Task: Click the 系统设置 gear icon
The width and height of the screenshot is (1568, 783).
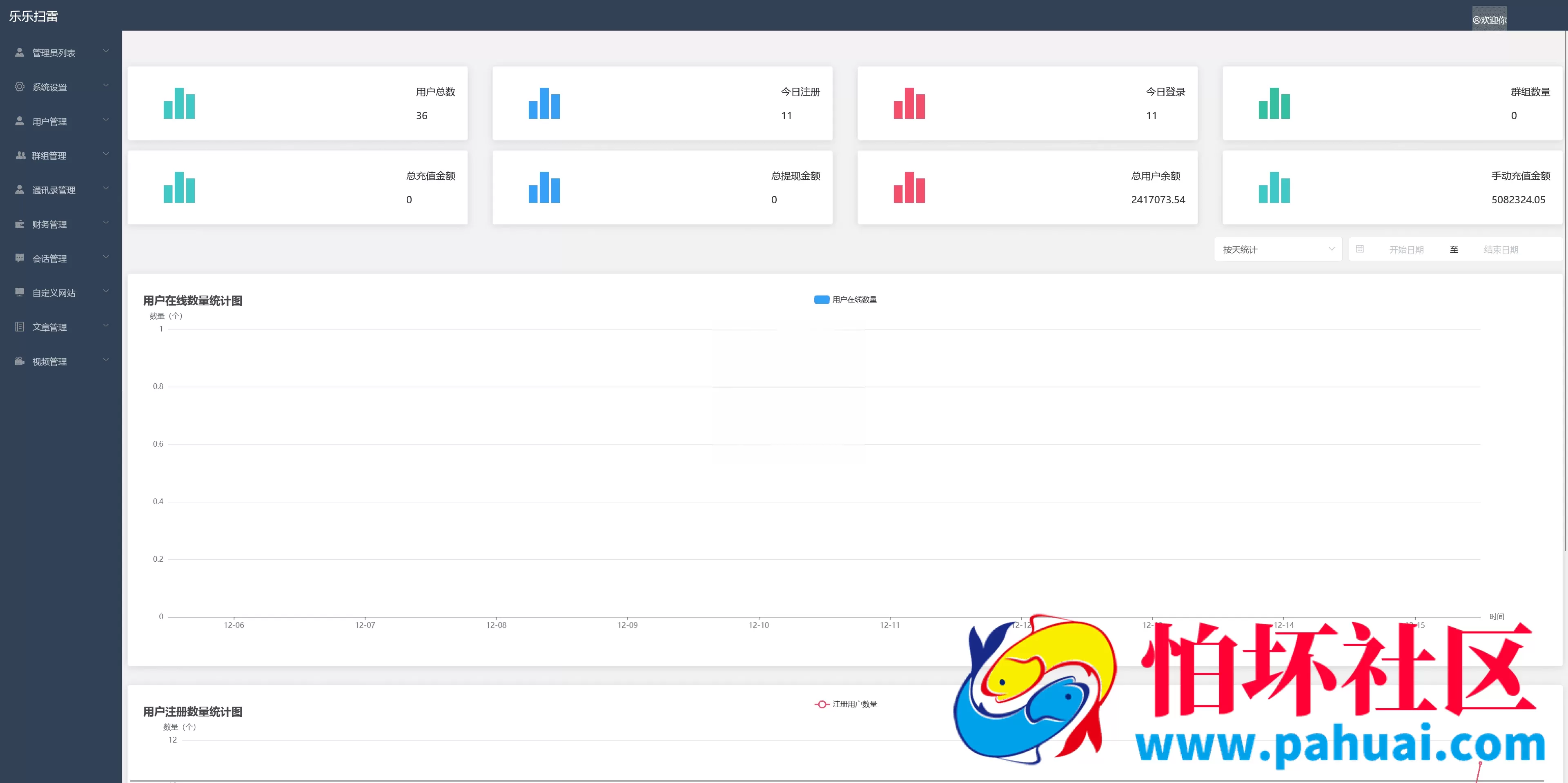Action: coord(20,87)
